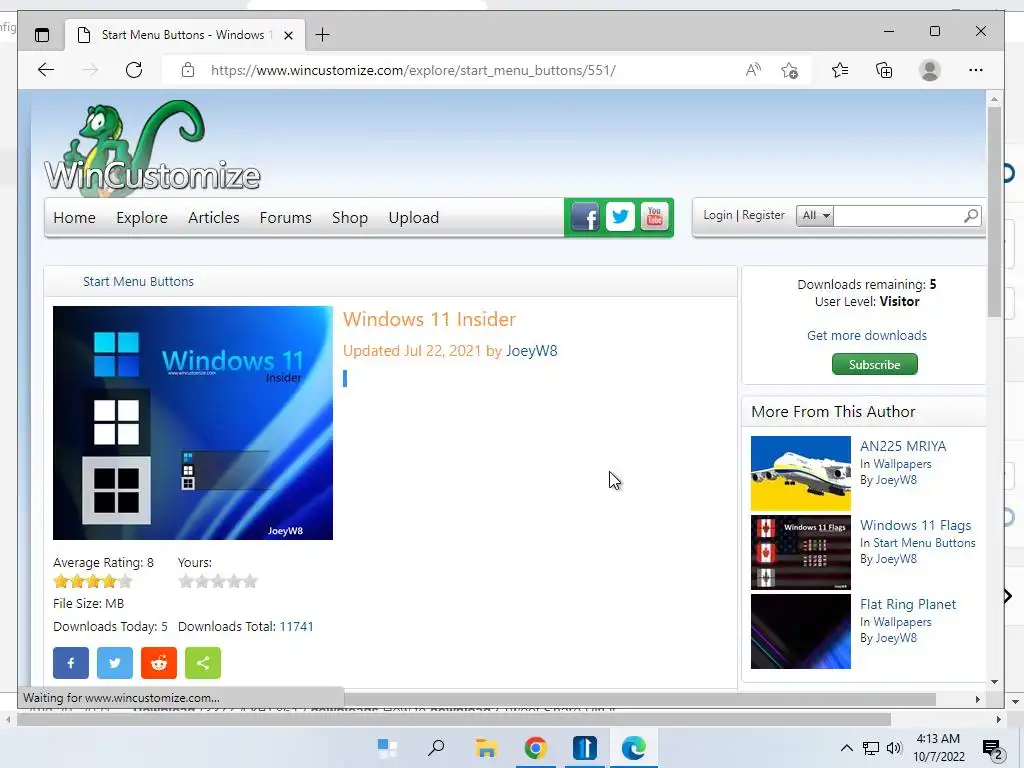Click the Register link
Viewport: 1024px width, 768px height.
tap(763, 216)
